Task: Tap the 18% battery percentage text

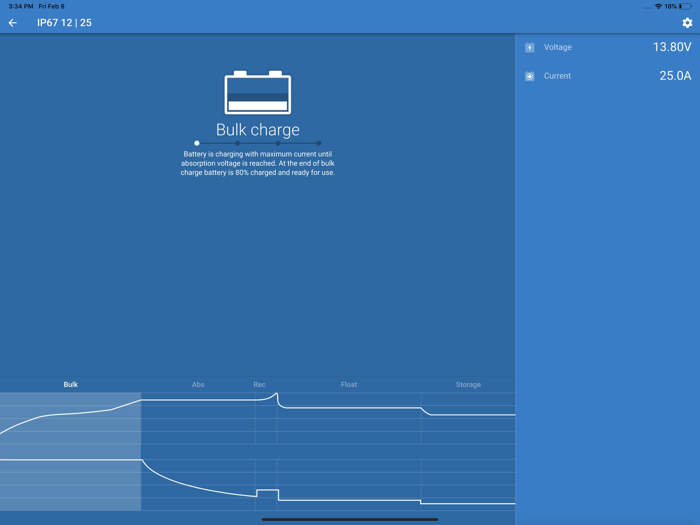Action: tap(671, 6)
